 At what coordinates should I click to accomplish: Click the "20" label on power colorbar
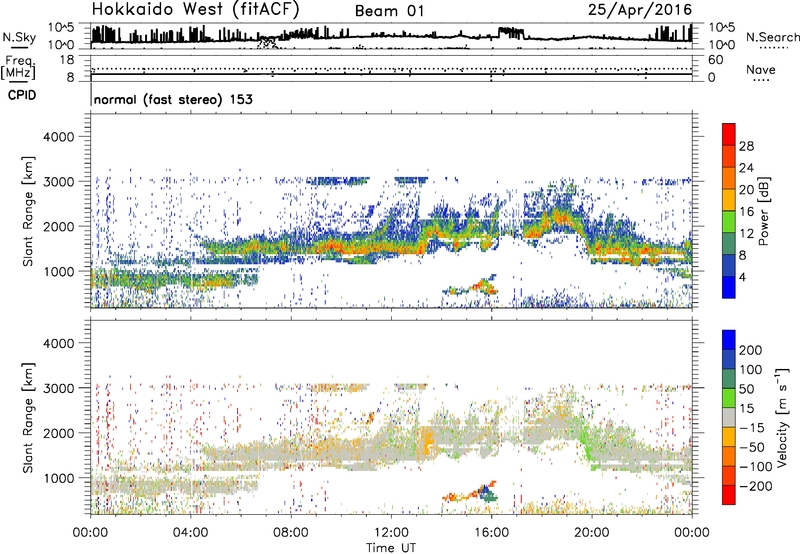(746, 190)
